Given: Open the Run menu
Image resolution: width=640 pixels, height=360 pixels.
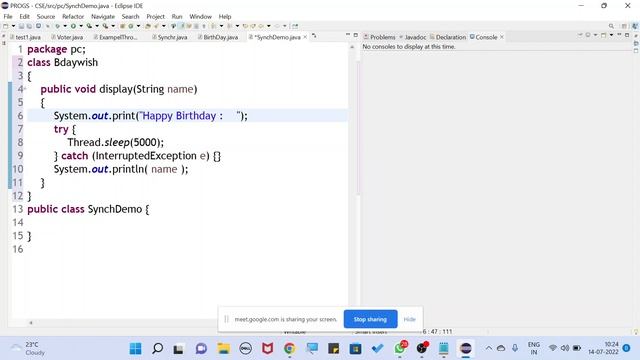Looking at the screenshot, I should point(177,16).
